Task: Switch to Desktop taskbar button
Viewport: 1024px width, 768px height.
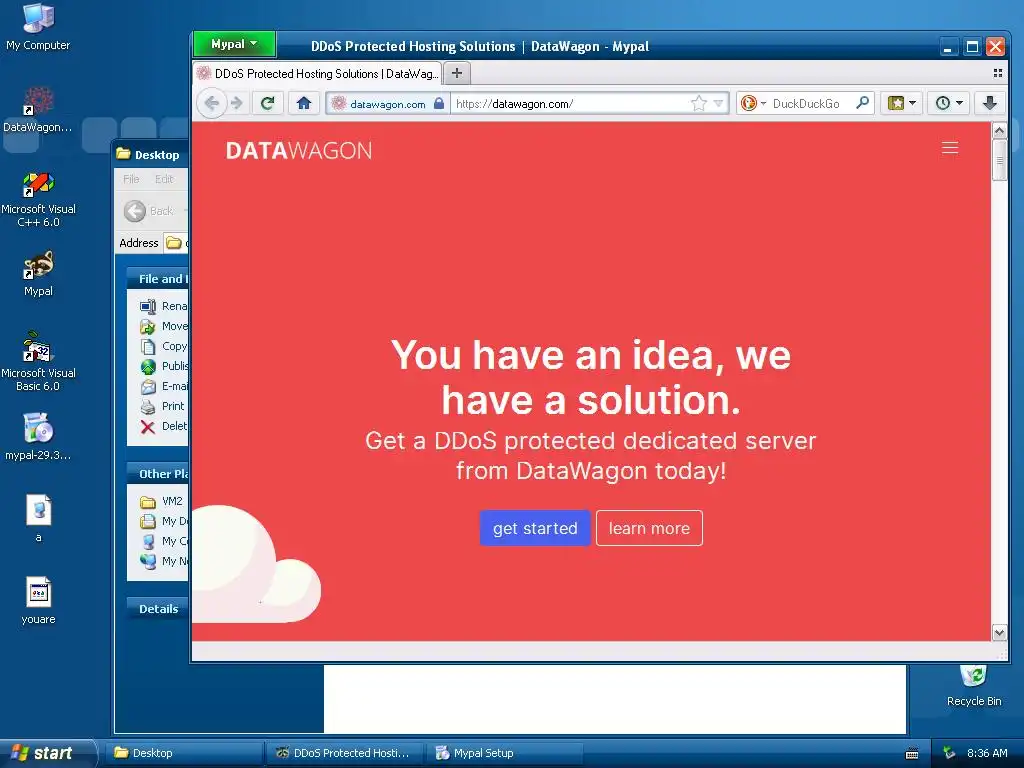Action: [186, 753]
